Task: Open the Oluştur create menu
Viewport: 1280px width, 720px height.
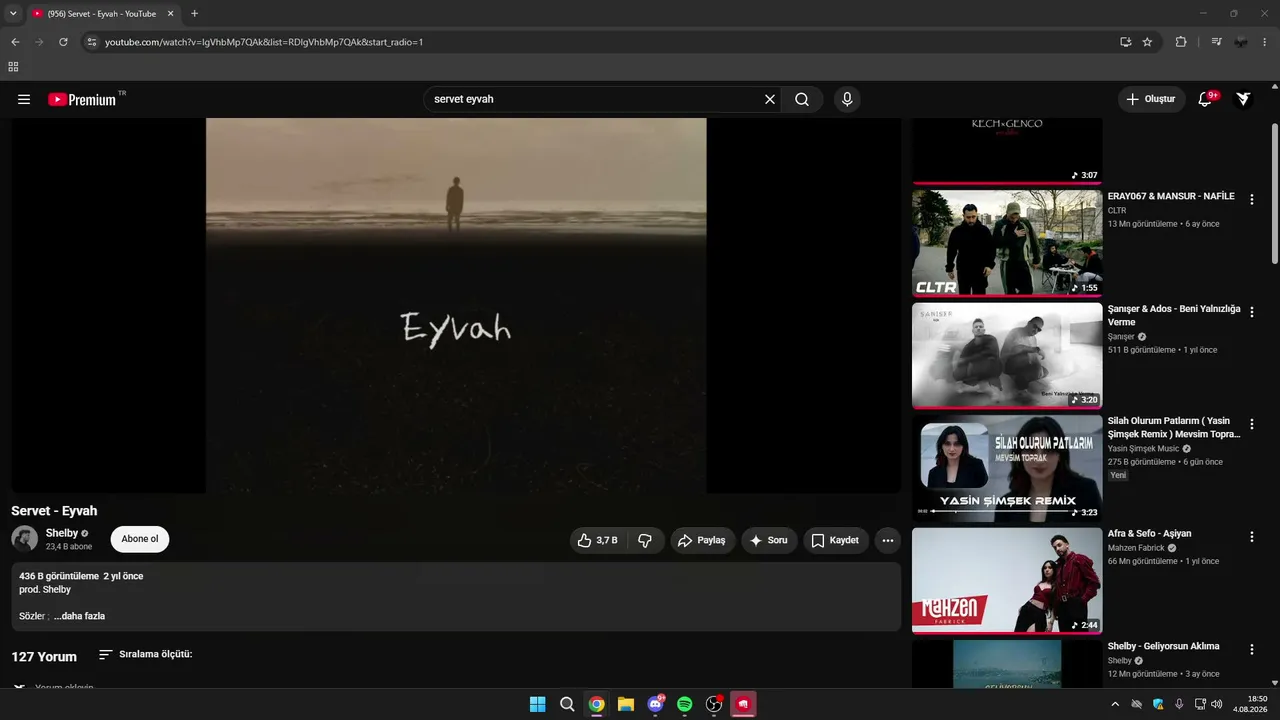Action: coord(1151,99)
